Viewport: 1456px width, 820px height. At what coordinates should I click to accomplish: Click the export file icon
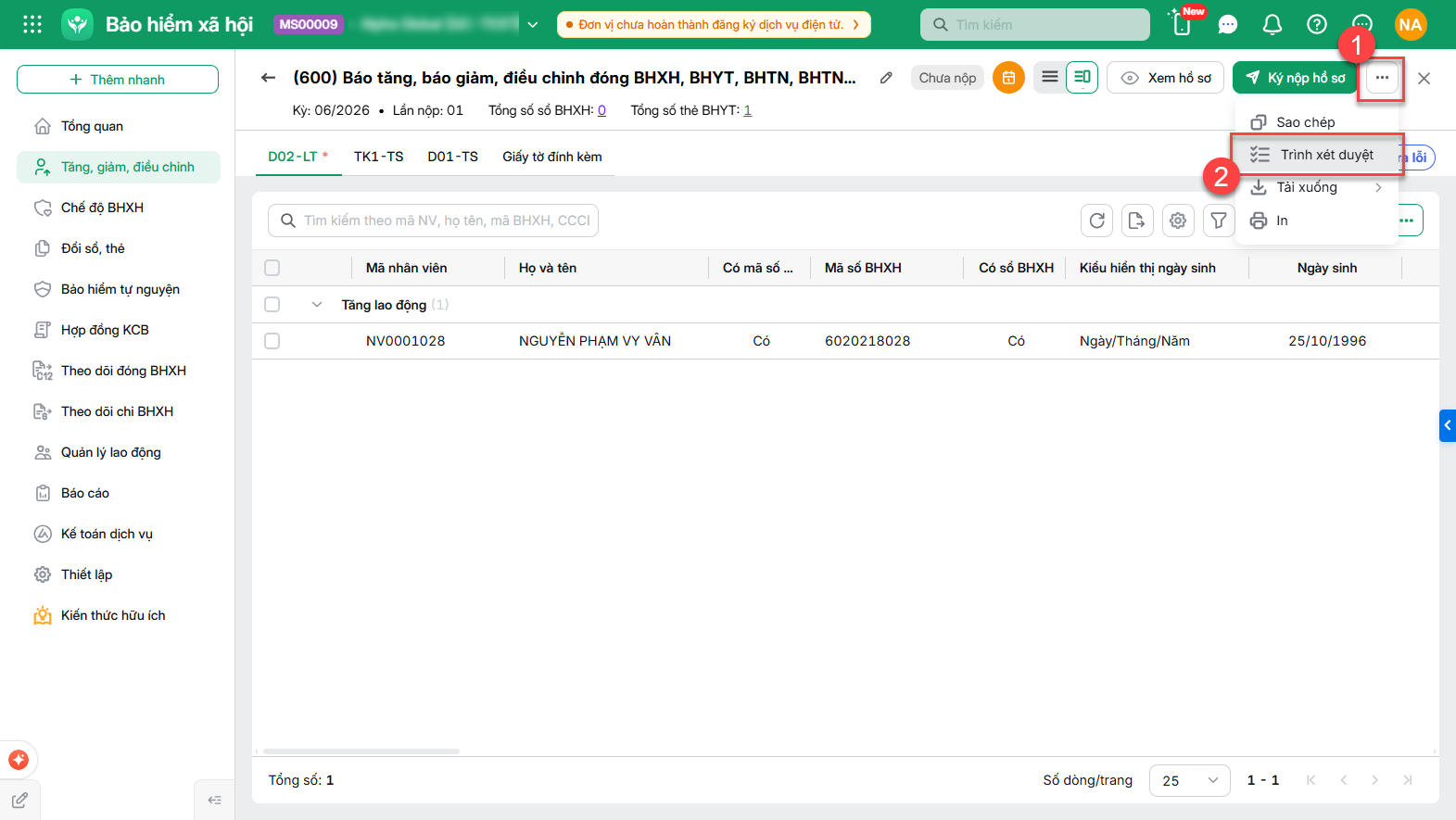(1137, 221)
